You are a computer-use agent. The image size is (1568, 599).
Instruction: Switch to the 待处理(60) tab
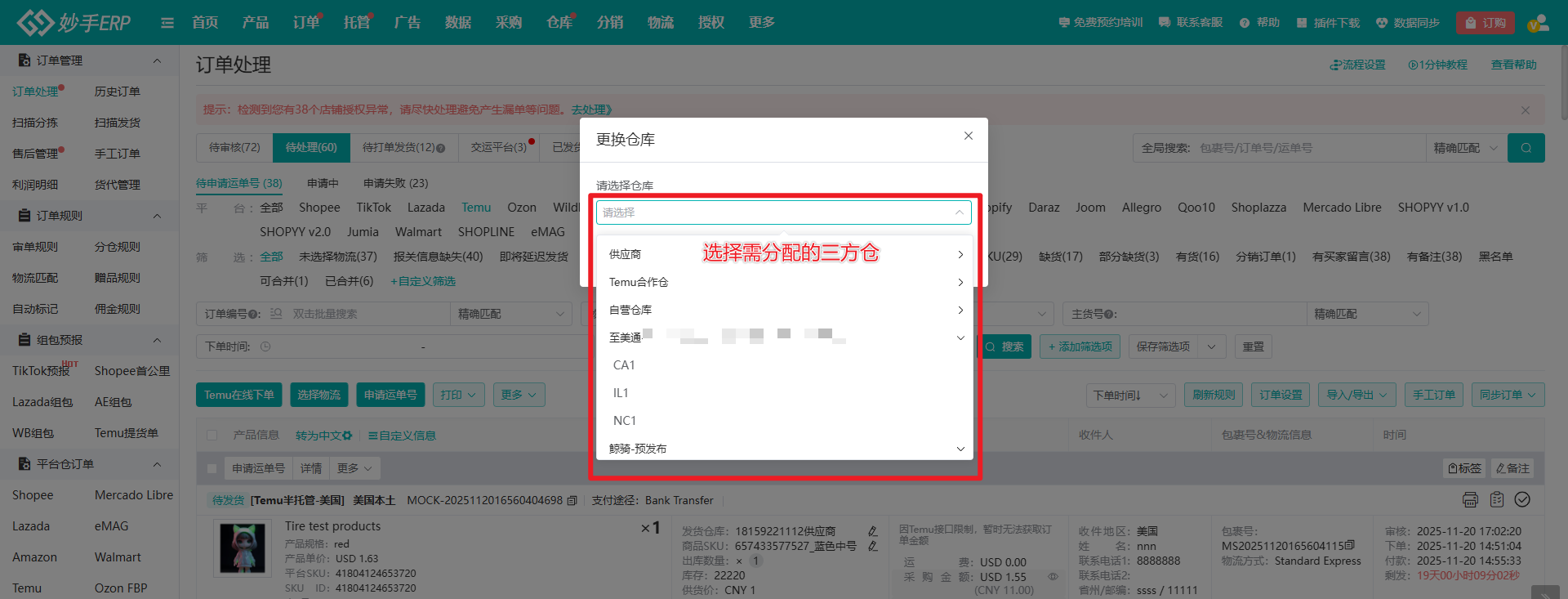coord(311,148)
